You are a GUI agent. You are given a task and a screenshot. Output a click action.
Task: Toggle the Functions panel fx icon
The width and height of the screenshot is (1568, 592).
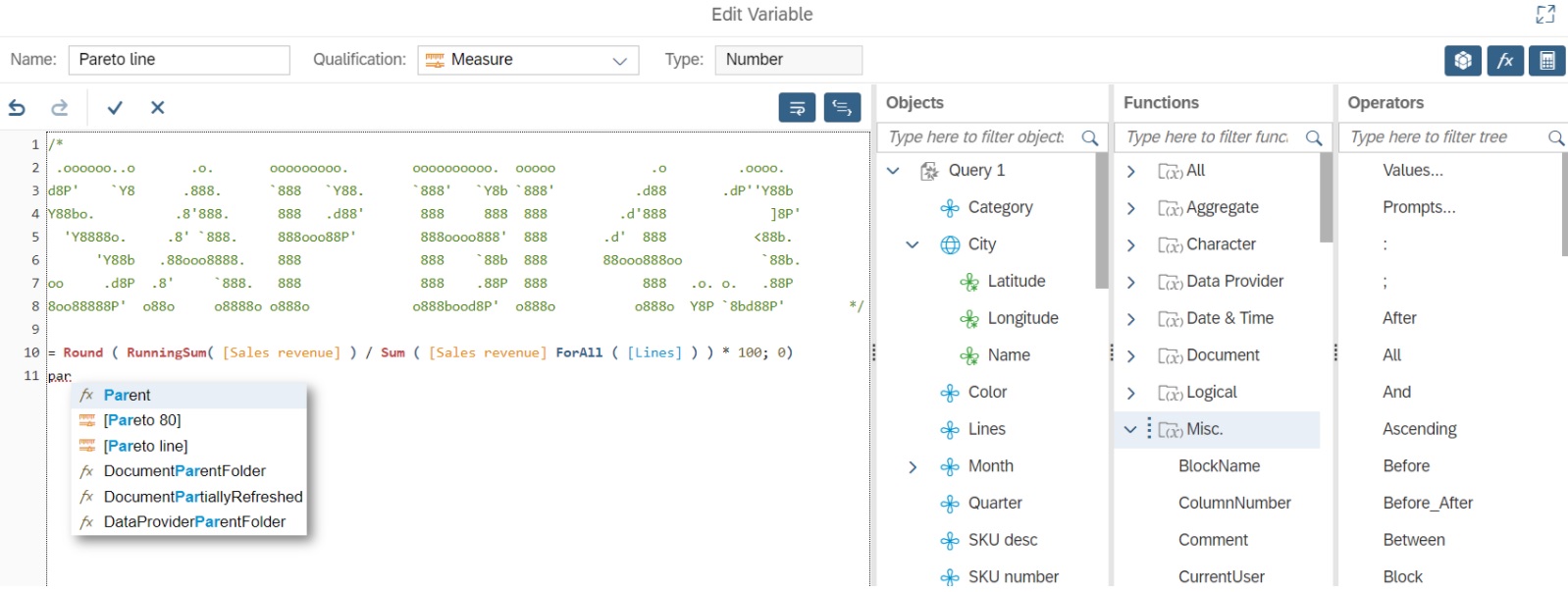[1504, 61]
